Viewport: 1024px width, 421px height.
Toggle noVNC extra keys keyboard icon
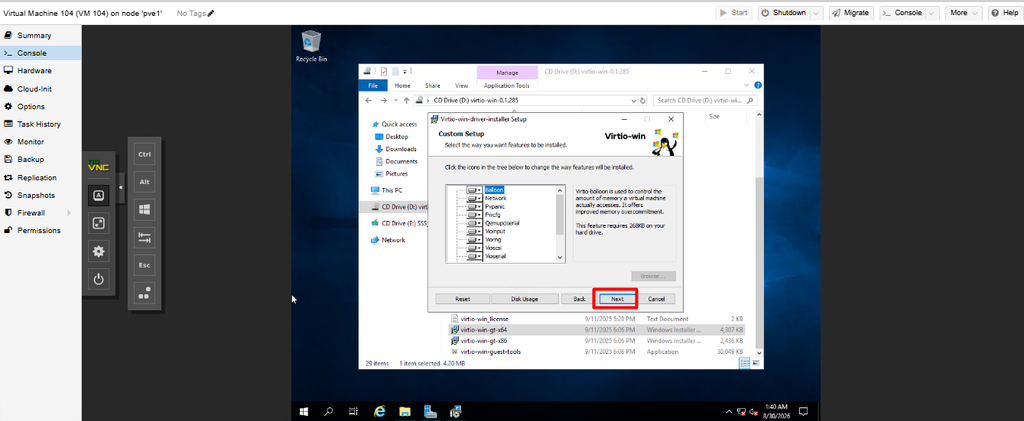point(98,195)
